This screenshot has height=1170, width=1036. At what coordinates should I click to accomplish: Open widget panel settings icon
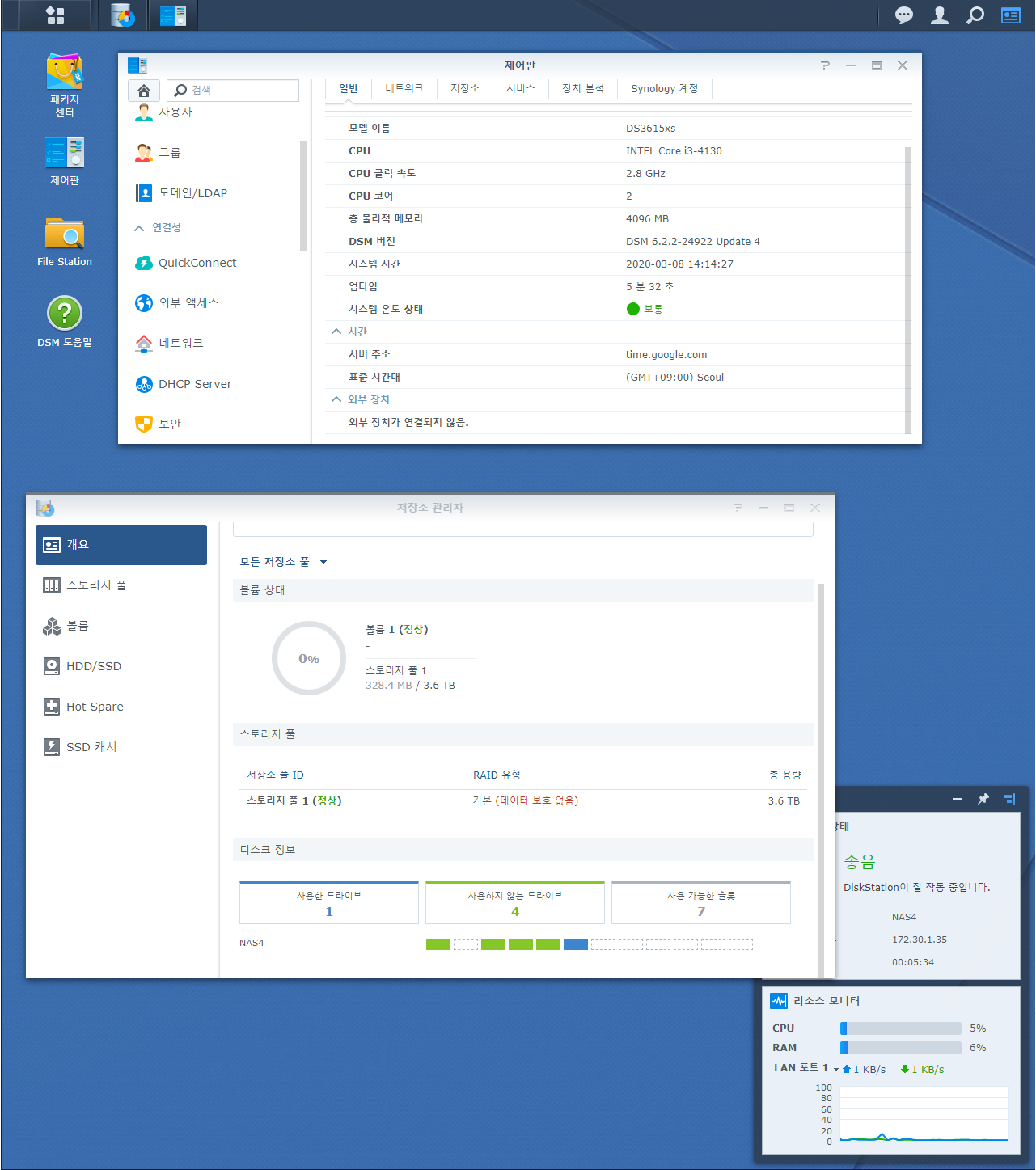pos(1009,799)
